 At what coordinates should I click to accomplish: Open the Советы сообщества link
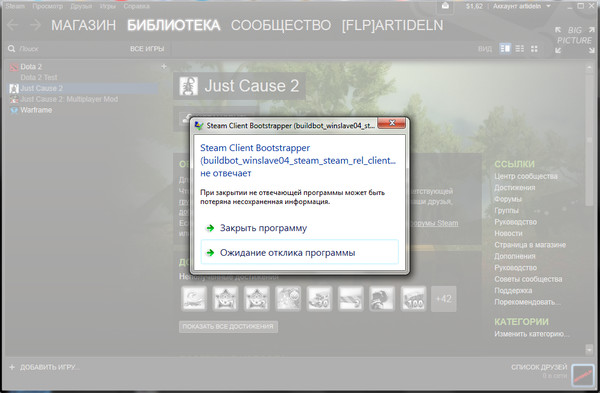coord(528,279)
